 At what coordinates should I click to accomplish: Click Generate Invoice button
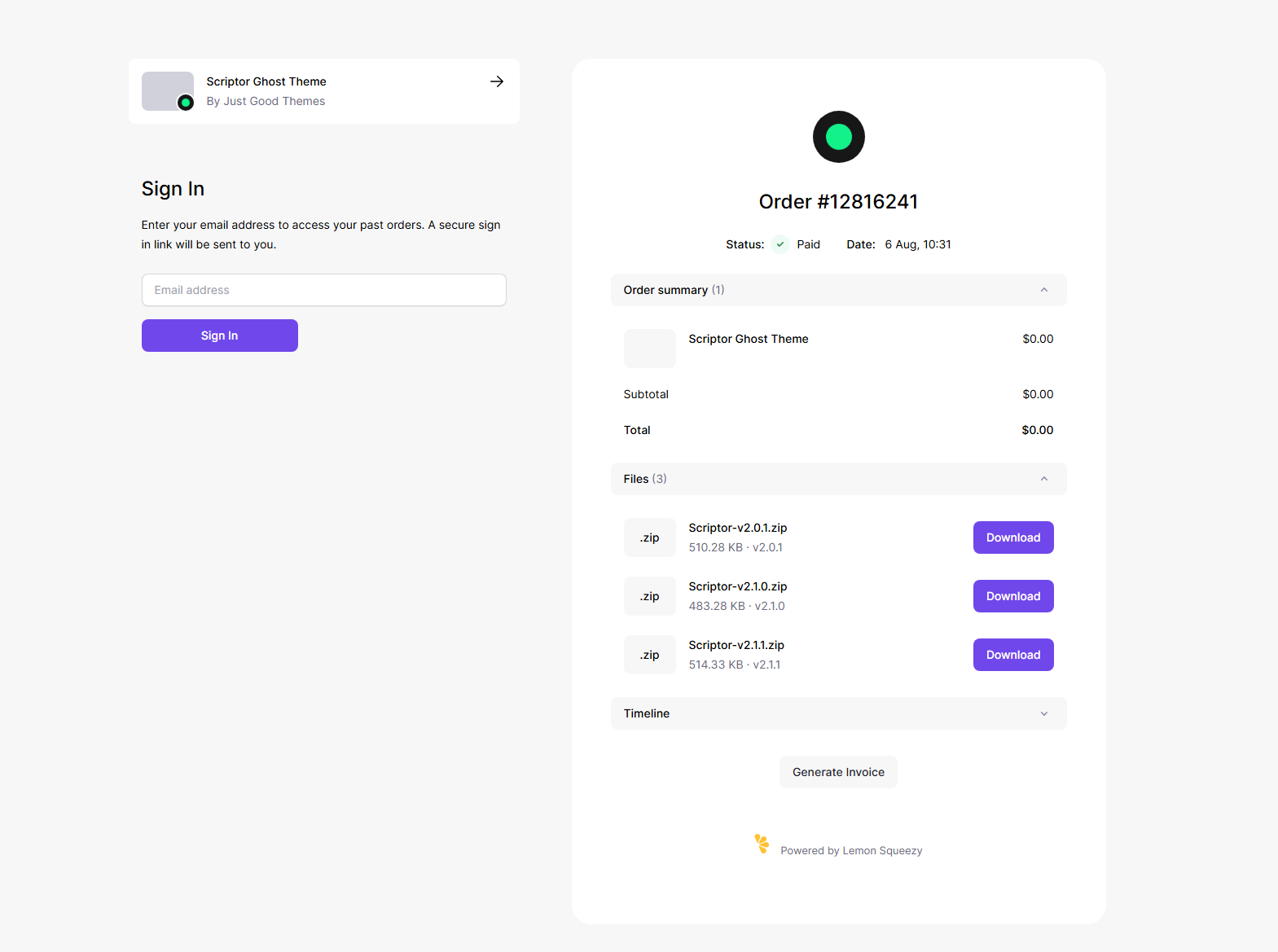click(x=838, y=772)
